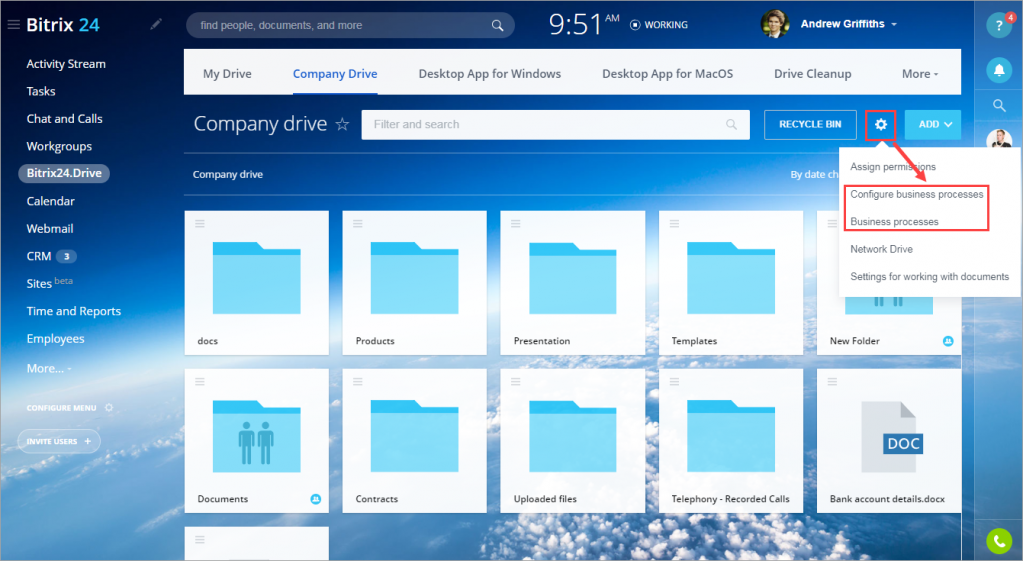Open Chat and Calls
Viewport: 1023px width, 561px height.
64,119
